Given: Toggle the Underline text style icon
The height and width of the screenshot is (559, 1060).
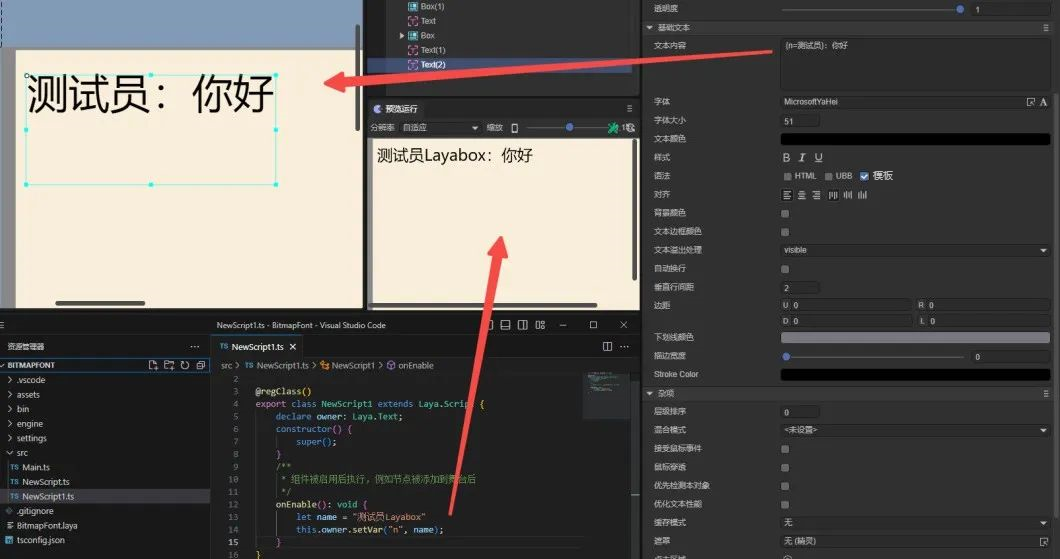Looking at the screenshot, I should point(818,158).
